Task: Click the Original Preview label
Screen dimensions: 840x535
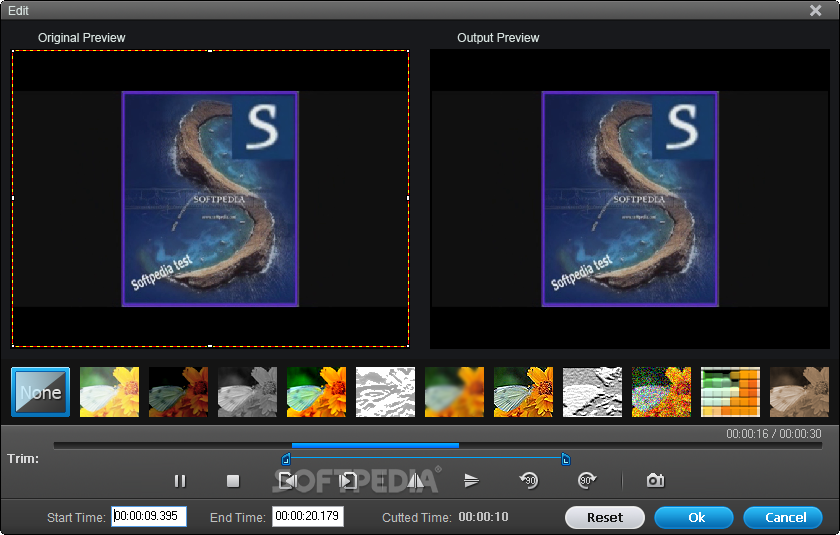Action: click(81, 37)
